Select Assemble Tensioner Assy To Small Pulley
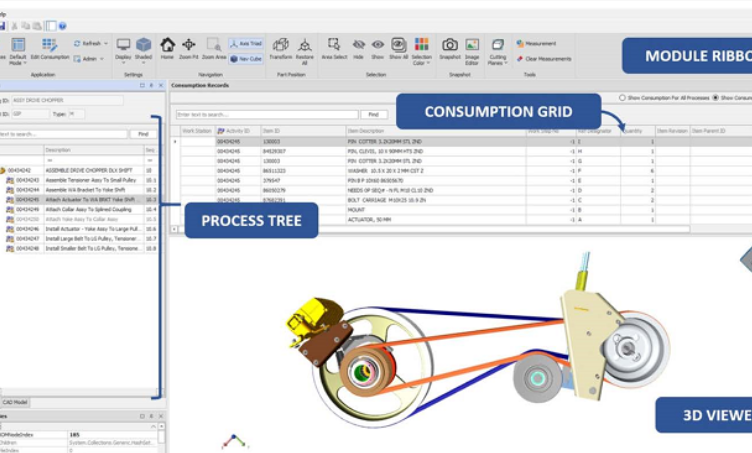This screenshot has width=752, height=453. click(79, 180)
